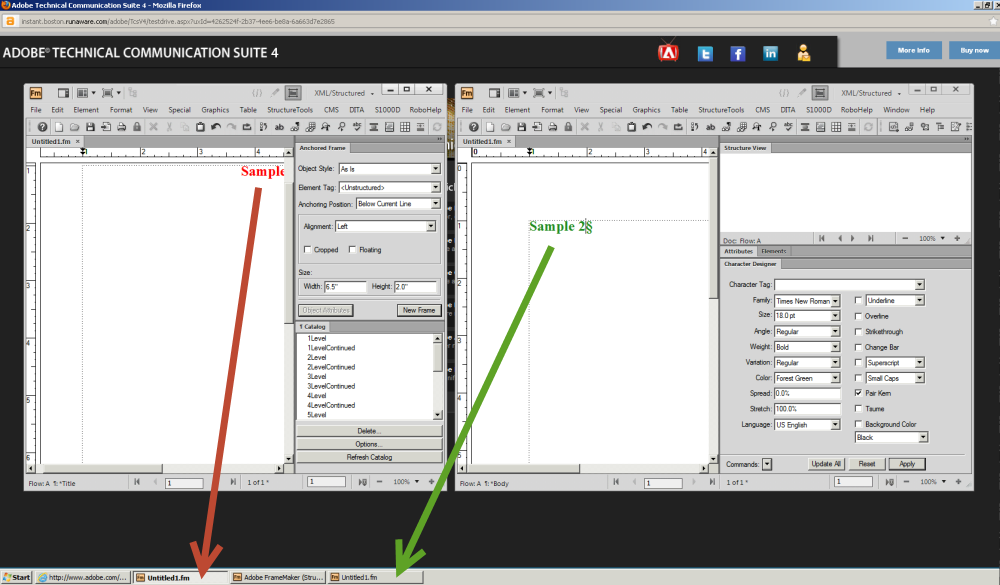
Task: Click the Apply button in Character Designer
Action: click(907, 464)
